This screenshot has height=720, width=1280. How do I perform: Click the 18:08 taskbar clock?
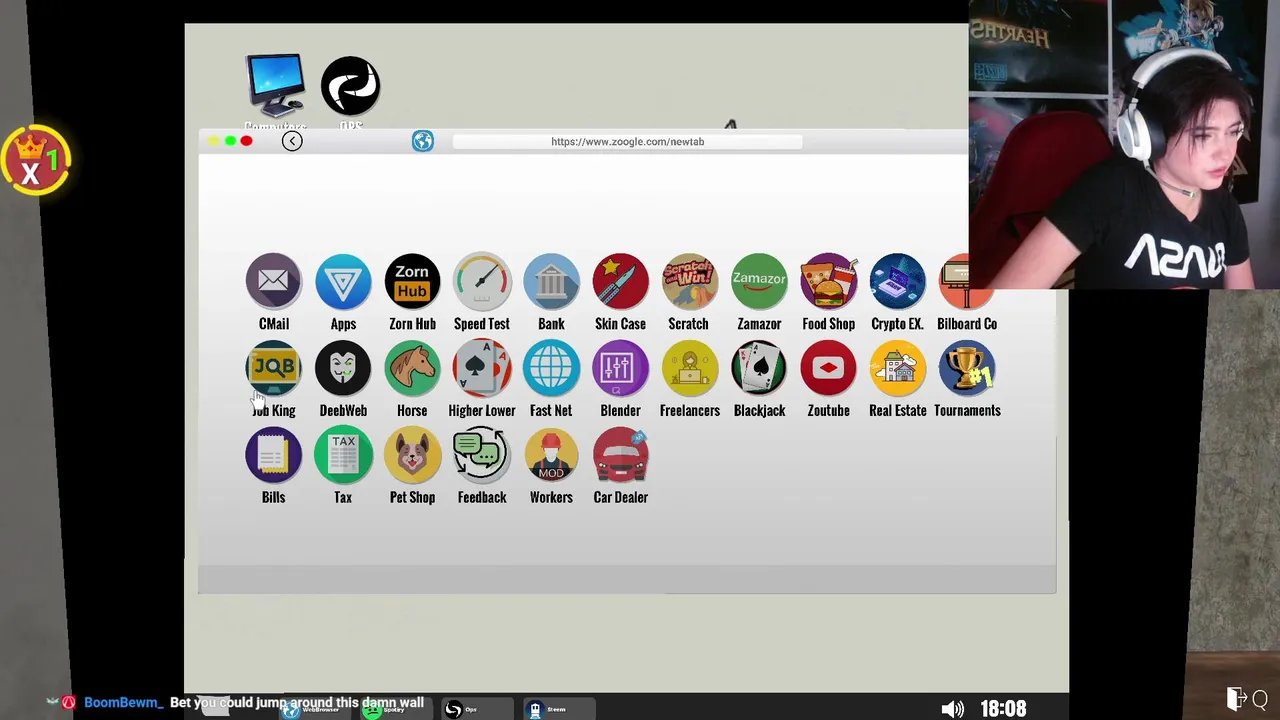tap(1003, 709)
